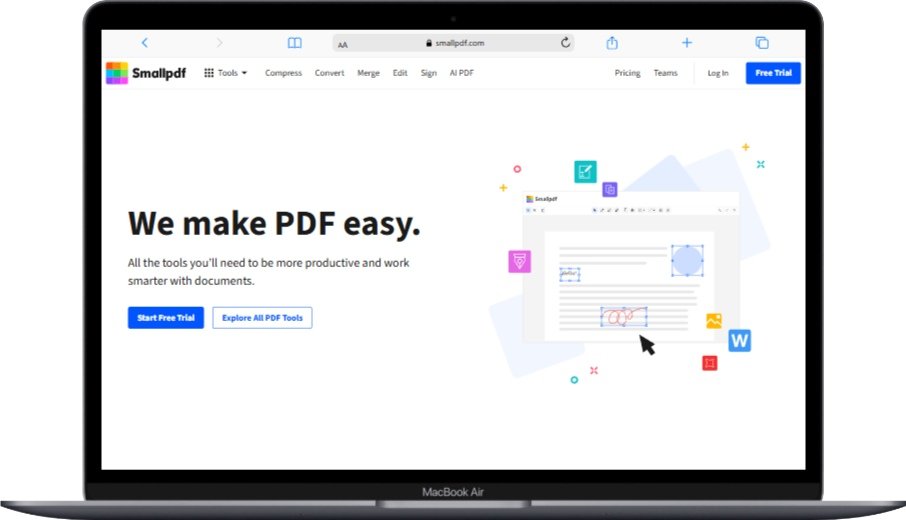Viewport: 906px width, 520px height.
Task: Click Explore All PDF Tools button
Action: coord(262,318)
